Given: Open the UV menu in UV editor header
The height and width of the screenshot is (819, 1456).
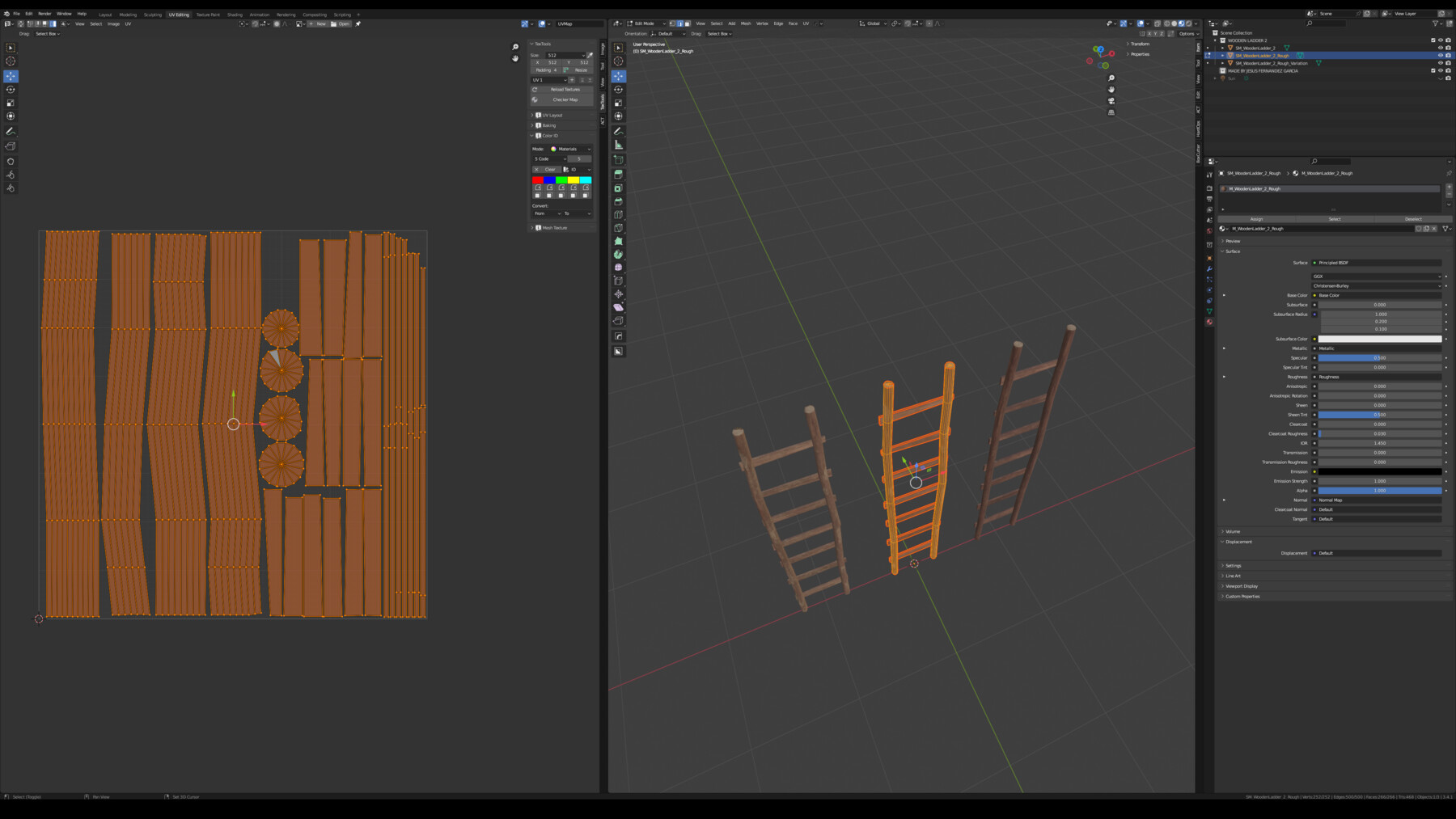Looking at the screenshot, I should (126, 23).
